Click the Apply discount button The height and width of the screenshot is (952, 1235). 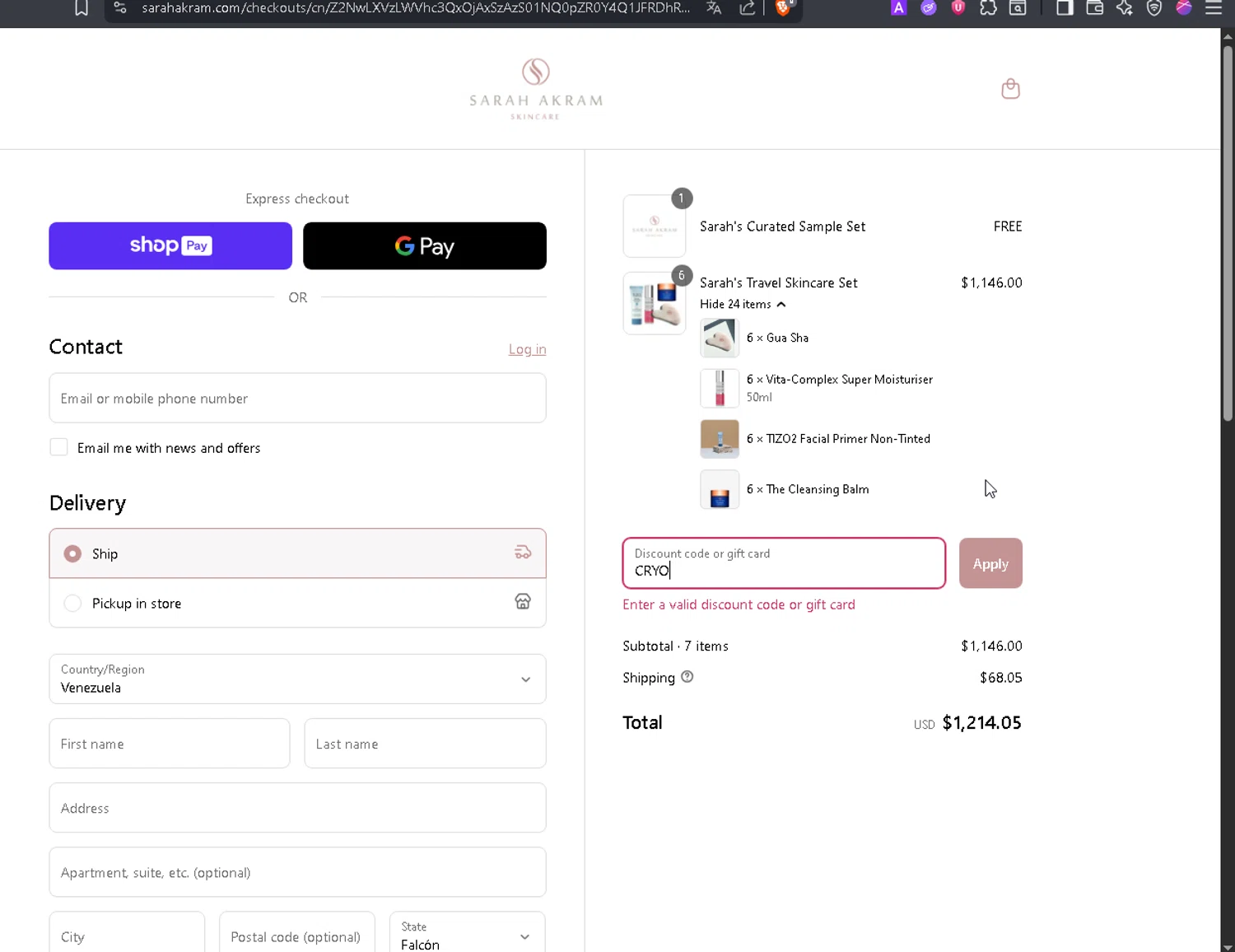(x=990, y=563)
